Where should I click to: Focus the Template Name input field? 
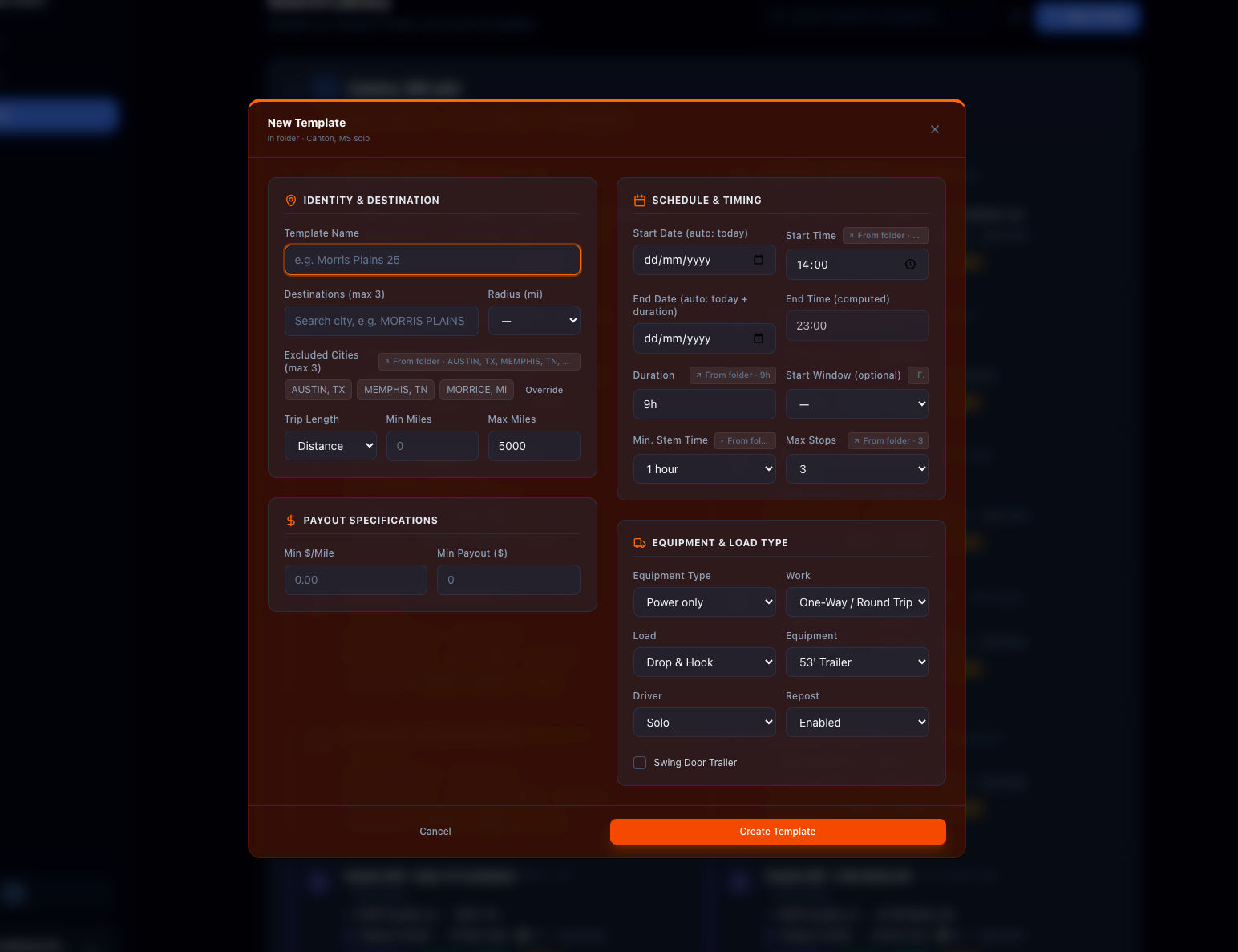click(x=432, y=260)
